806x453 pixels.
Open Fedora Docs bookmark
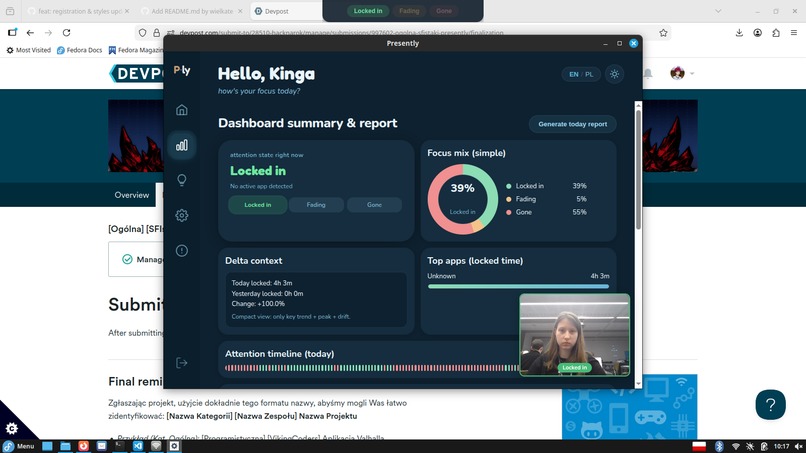(79, 50)
